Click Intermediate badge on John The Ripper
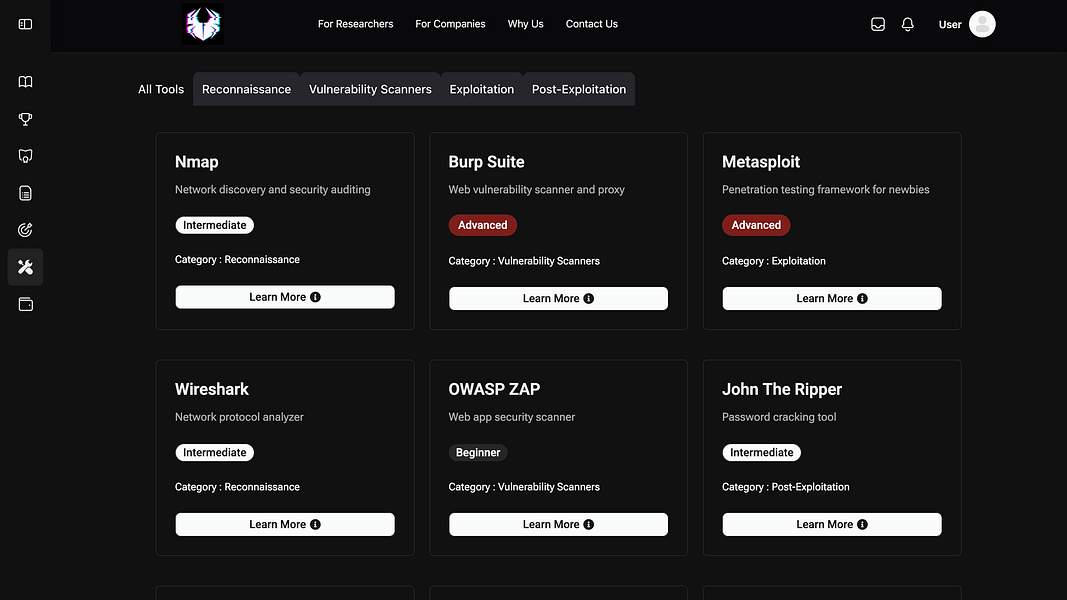 (761, 452)
